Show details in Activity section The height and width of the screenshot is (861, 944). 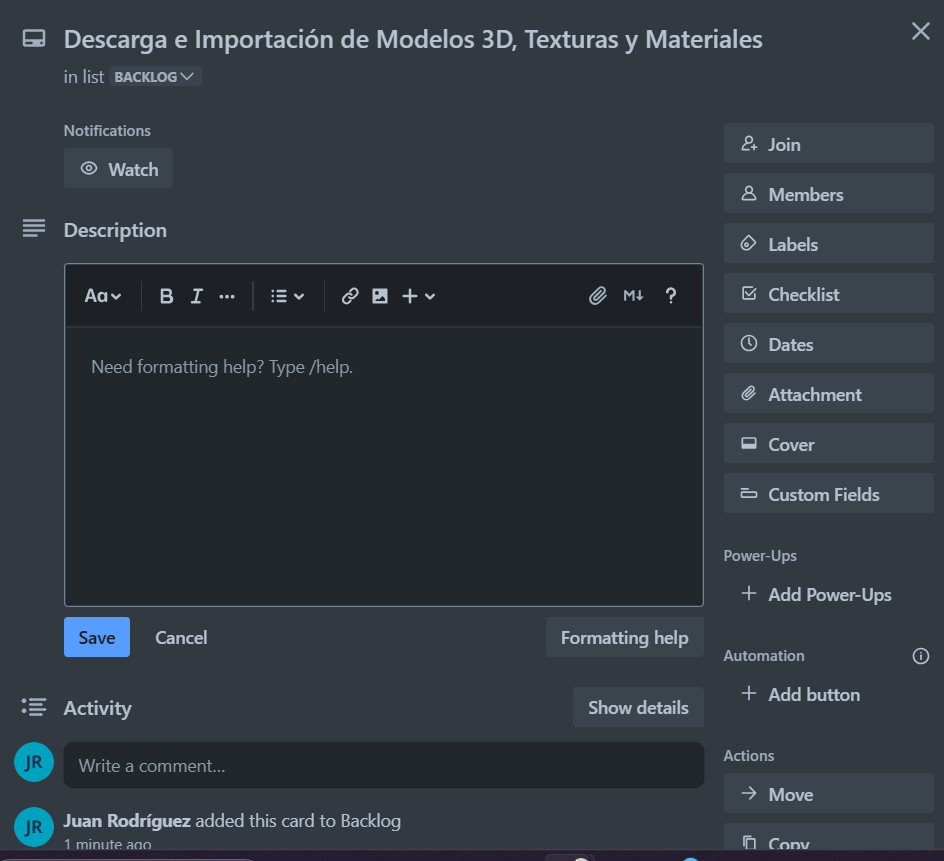[x=638, y=707]
